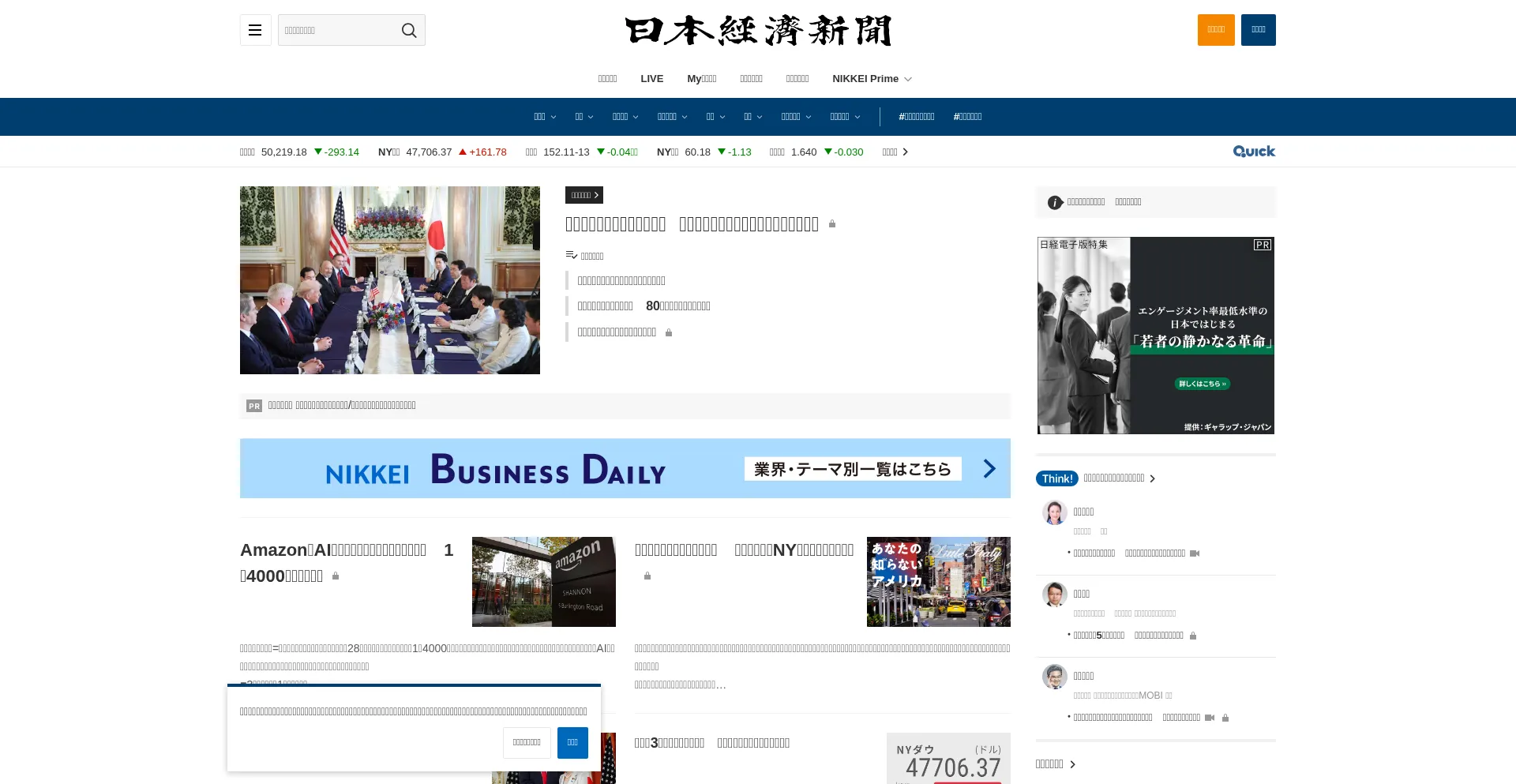Click the gray PR badge below the top story
This screenshot has height=784, width=1516.
254,406
